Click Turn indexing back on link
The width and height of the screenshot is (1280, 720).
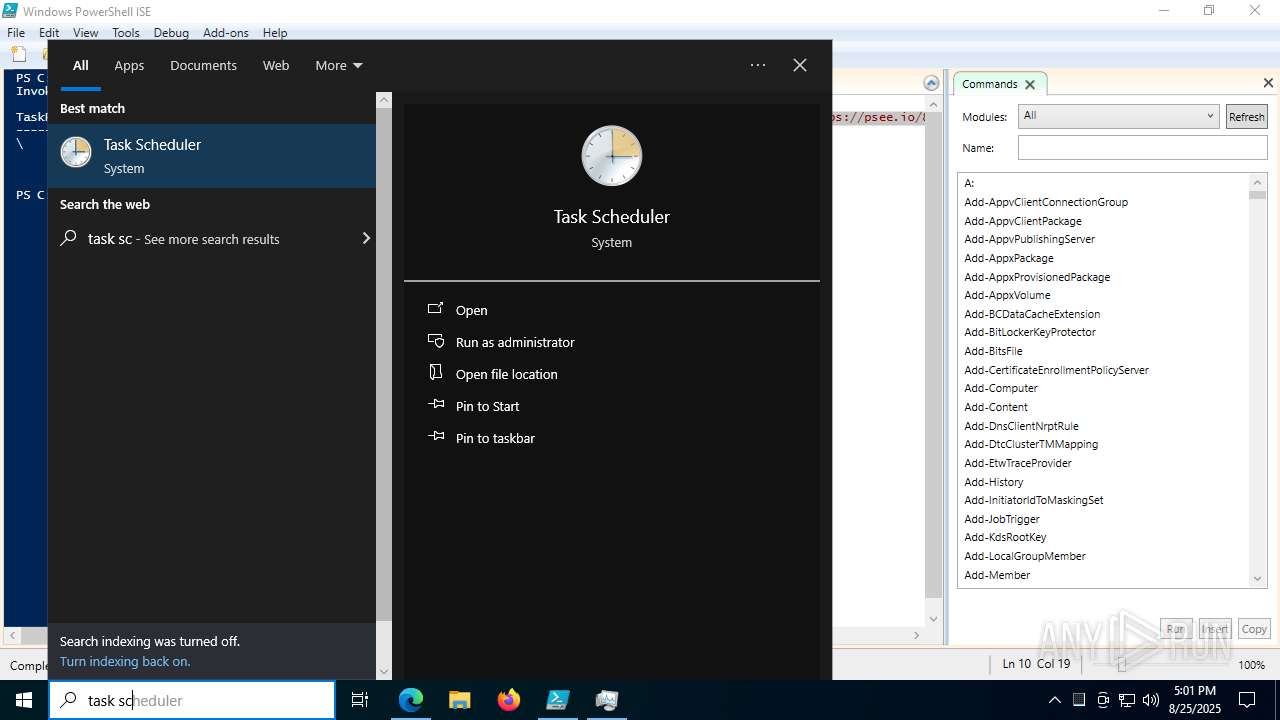coord(125,661)
